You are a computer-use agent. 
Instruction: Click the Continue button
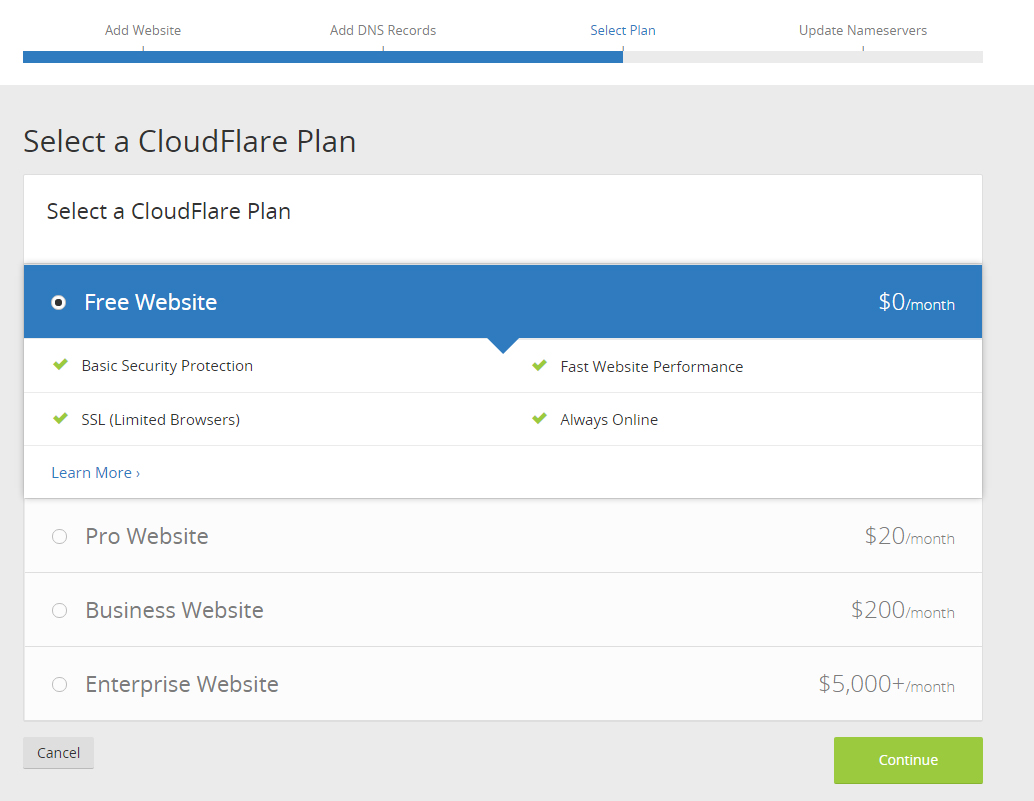(907, 760)
